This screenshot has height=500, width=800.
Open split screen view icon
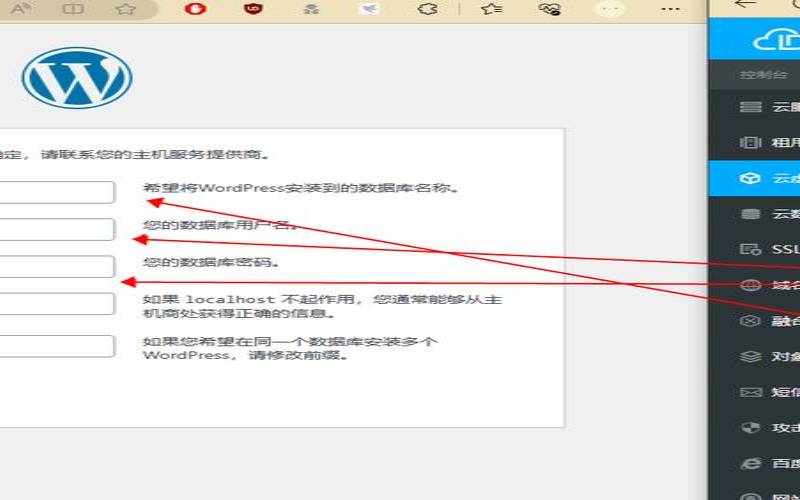pos(73,9)
